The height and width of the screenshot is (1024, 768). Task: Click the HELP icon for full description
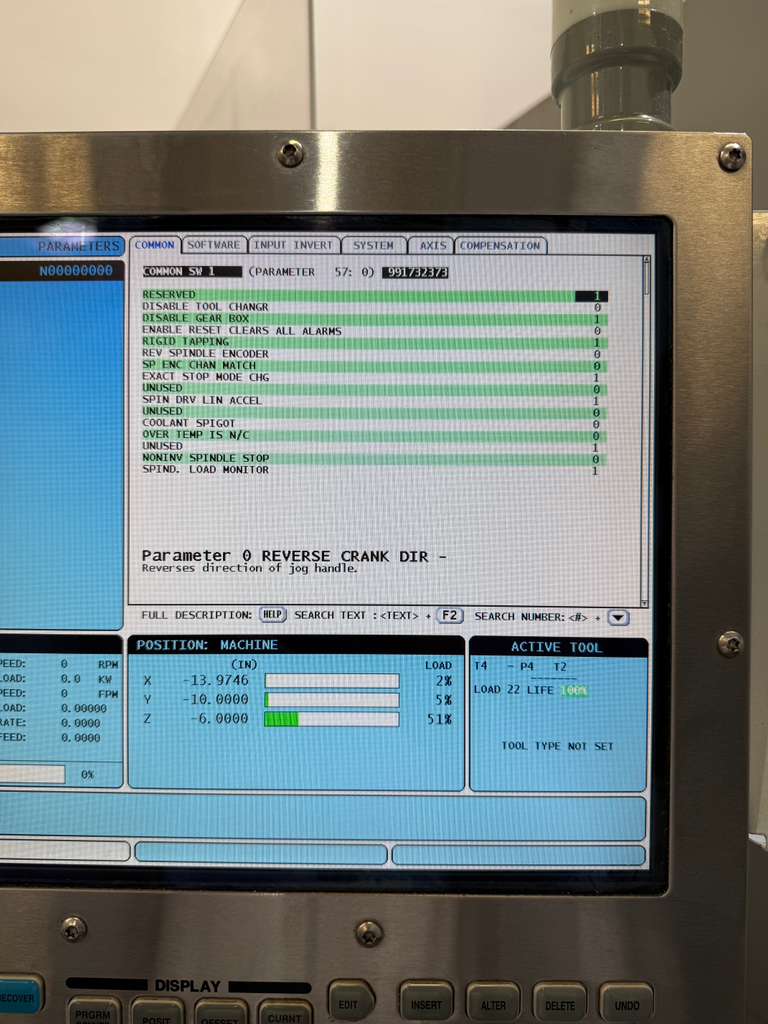(272, 615)
